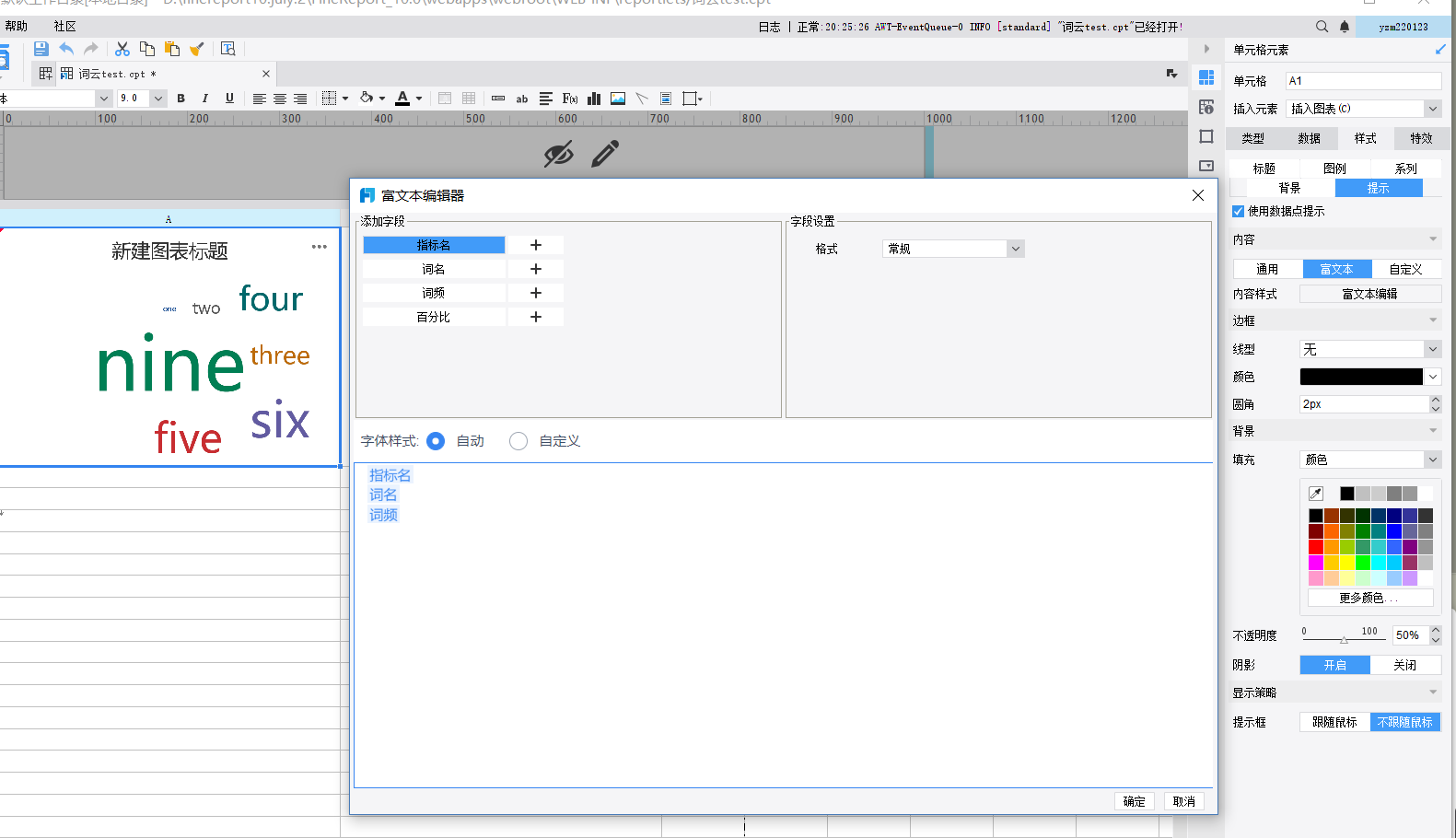Image resolution: width=1456 pixels, height=838 pixels.
Task: Switch to the 数据 tab
Action: tap(1310, 138)
